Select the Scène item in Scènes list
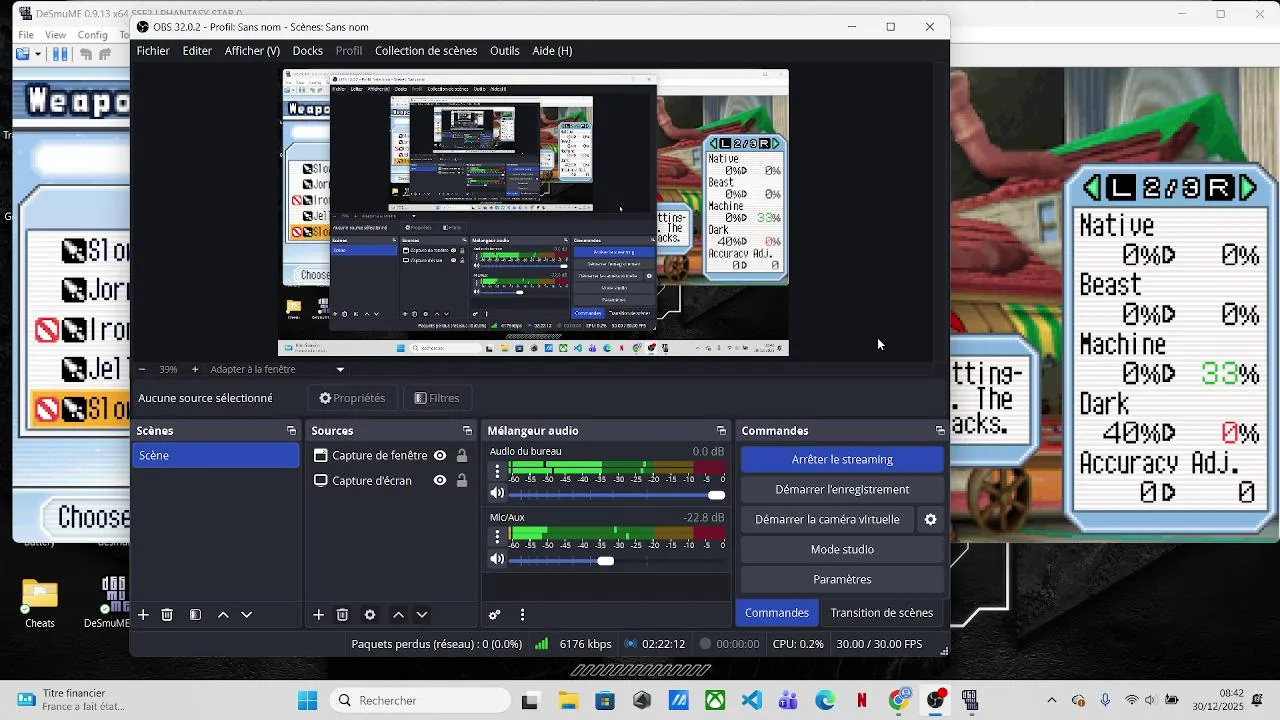 [216, 456]
